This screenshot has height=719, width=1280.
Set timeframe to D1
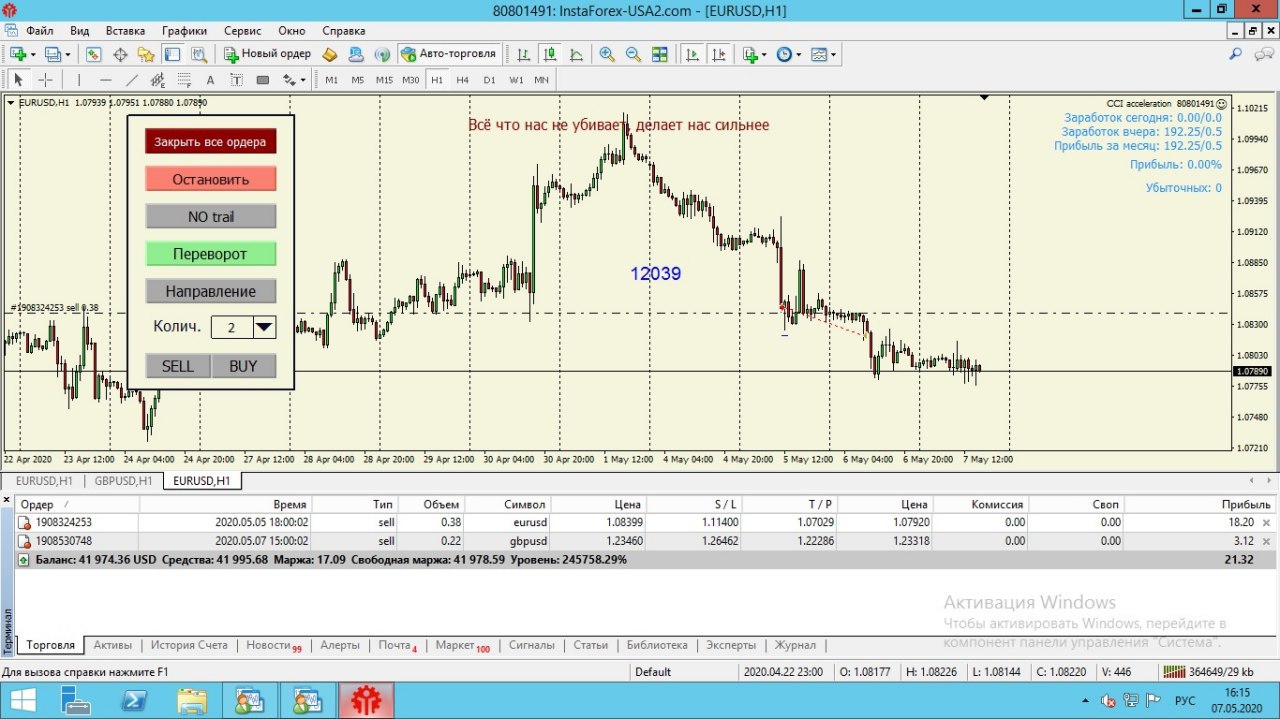[x=489, y=80]
